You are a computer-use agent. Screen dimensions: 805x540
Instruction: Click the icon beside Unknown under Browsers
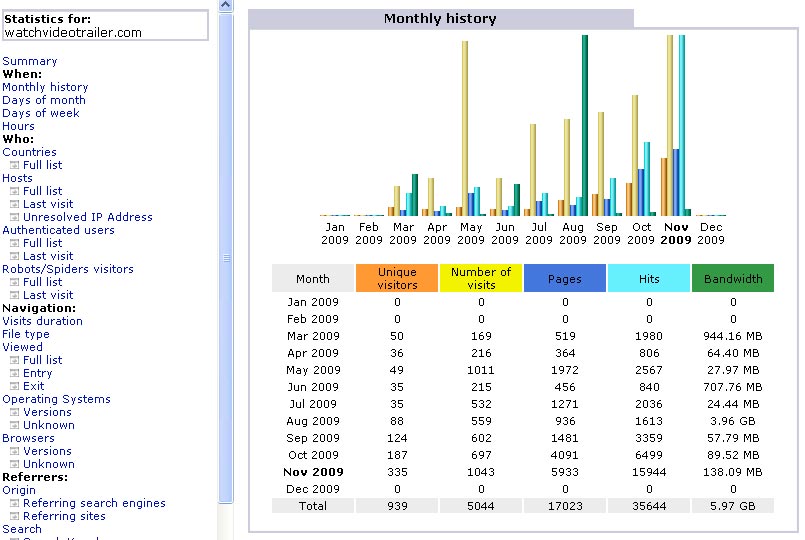click(15, 465)
